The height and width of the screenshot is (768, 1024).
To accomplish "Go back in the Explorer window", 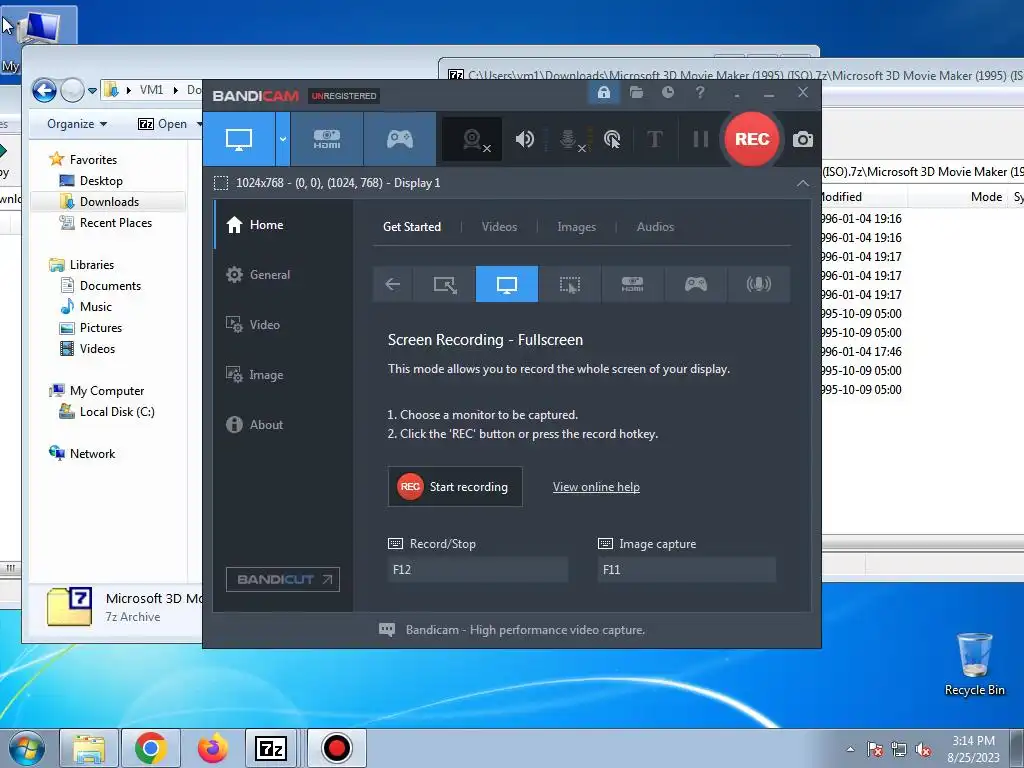I will (x=44, y=90).
